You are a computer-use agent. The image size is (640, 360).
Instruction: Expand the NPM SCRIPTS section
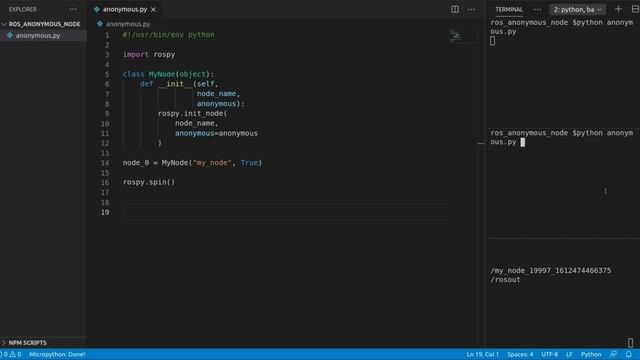[27, 342]
